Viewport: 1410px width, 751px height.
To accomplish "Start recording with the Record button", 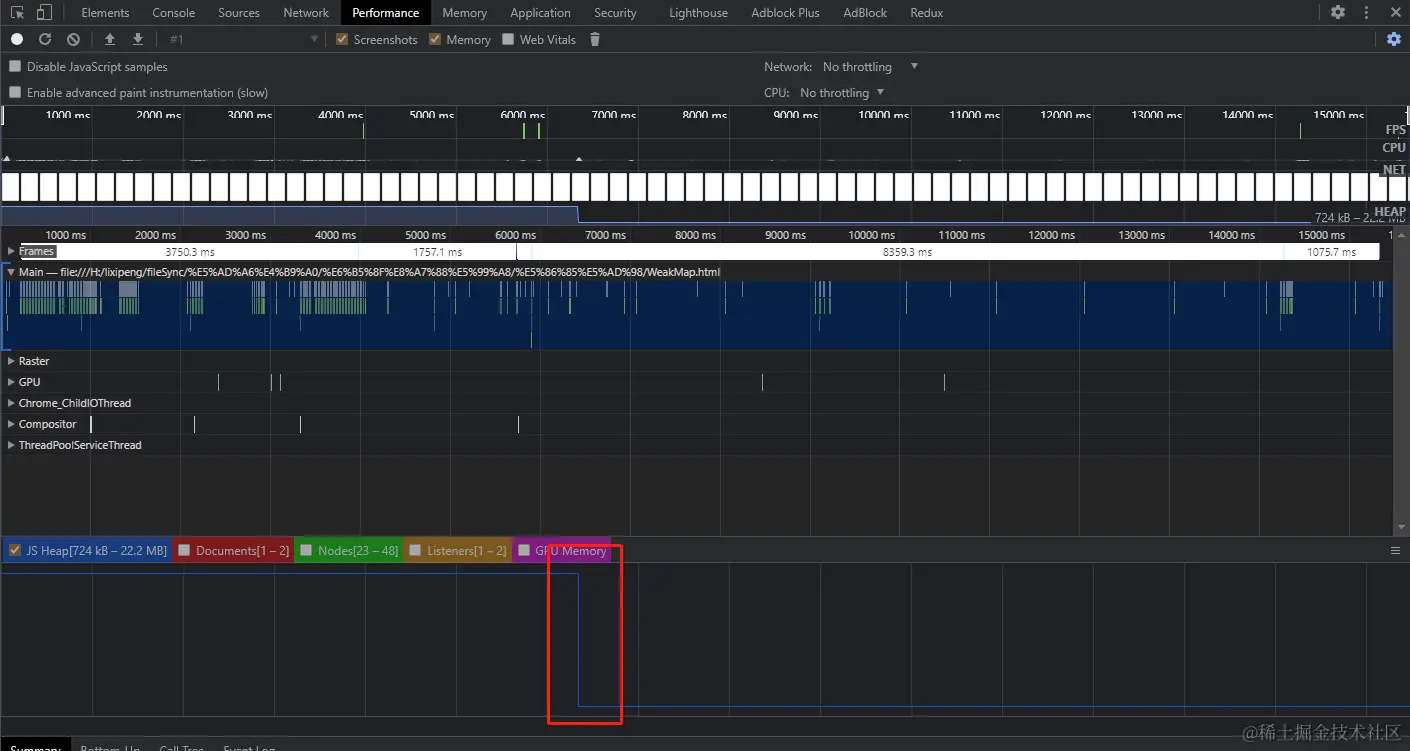I will 17,39.
